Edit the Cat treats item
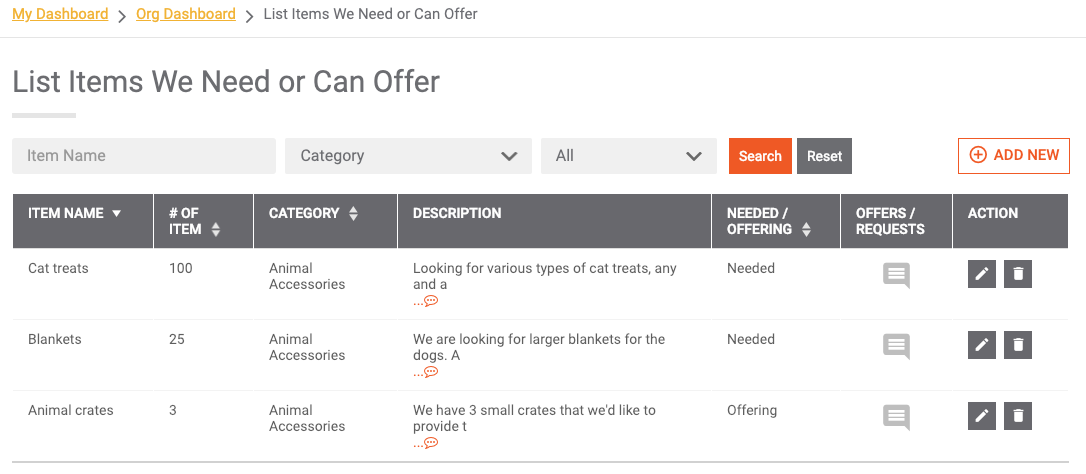This screenshot has height=474, width=1086. pos(981,274)
